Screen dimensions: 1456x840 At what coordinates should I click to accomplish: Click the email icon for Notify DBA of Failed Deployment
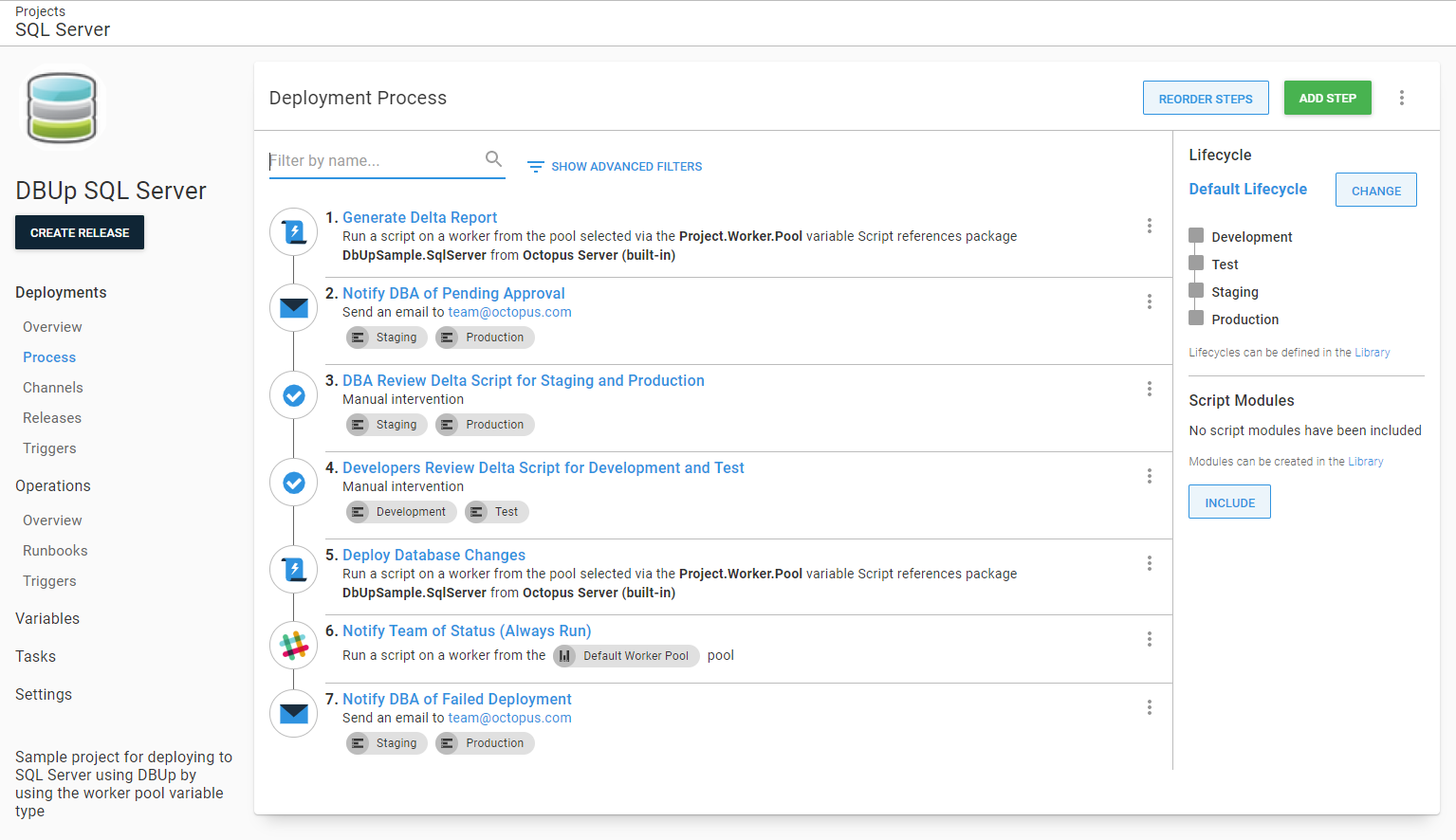[294, 714]
